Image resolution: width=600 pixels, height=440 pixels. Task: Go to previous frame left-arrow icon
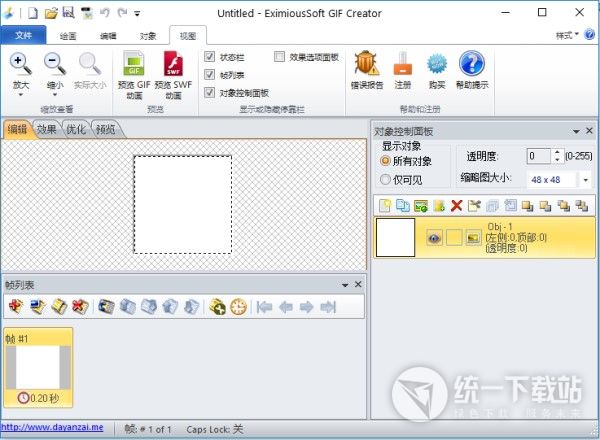click(286, 307)
